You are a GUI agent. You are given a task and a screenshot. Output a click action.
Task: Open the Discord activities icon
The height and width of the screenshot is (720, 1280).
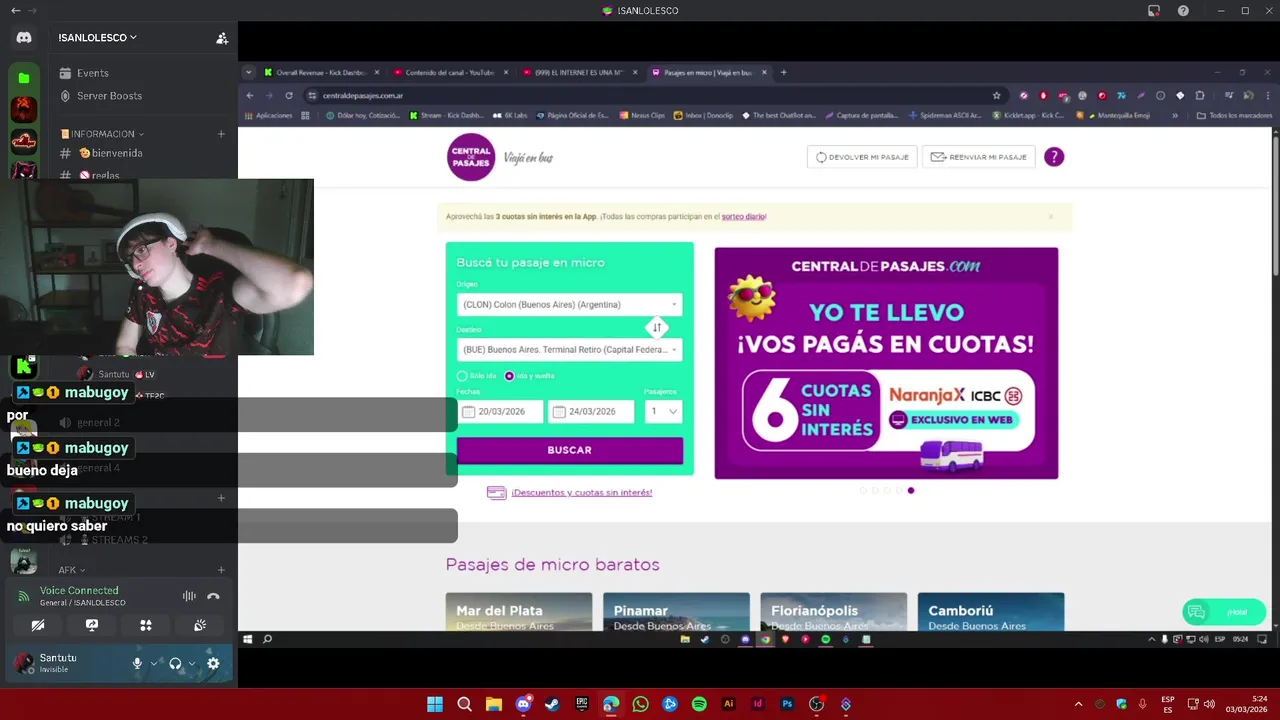click(146, 625)
